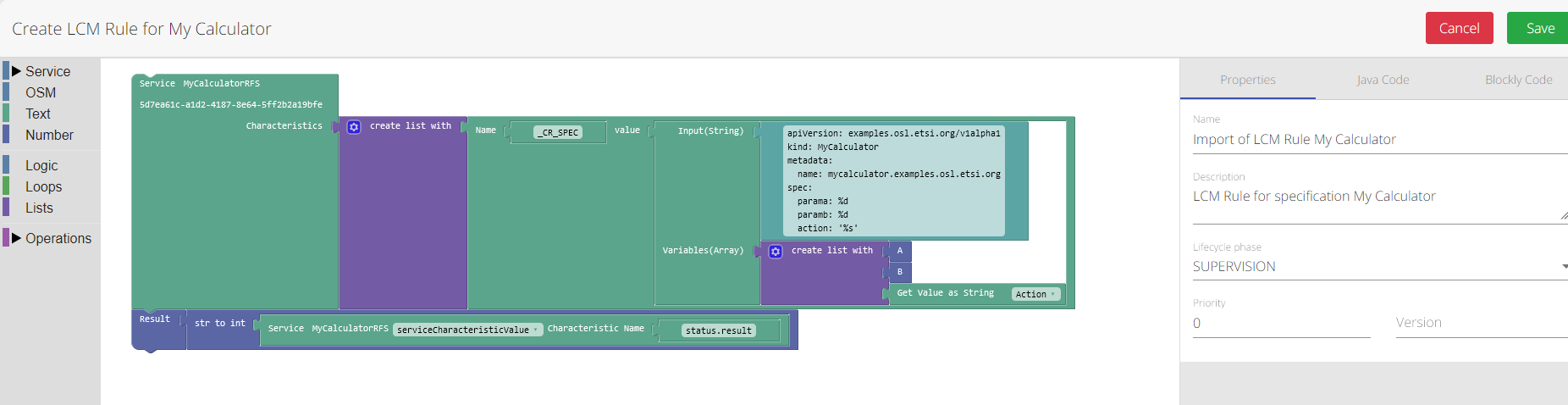The height and width of the screenshot is (405, 1568).
Task: Select the Text toolbox category
Action: click(x=38, y=114)
